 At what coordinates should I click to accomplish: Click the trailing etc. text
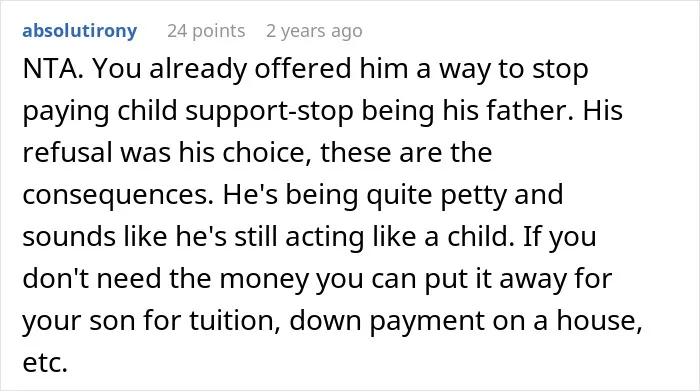(45, 363)
